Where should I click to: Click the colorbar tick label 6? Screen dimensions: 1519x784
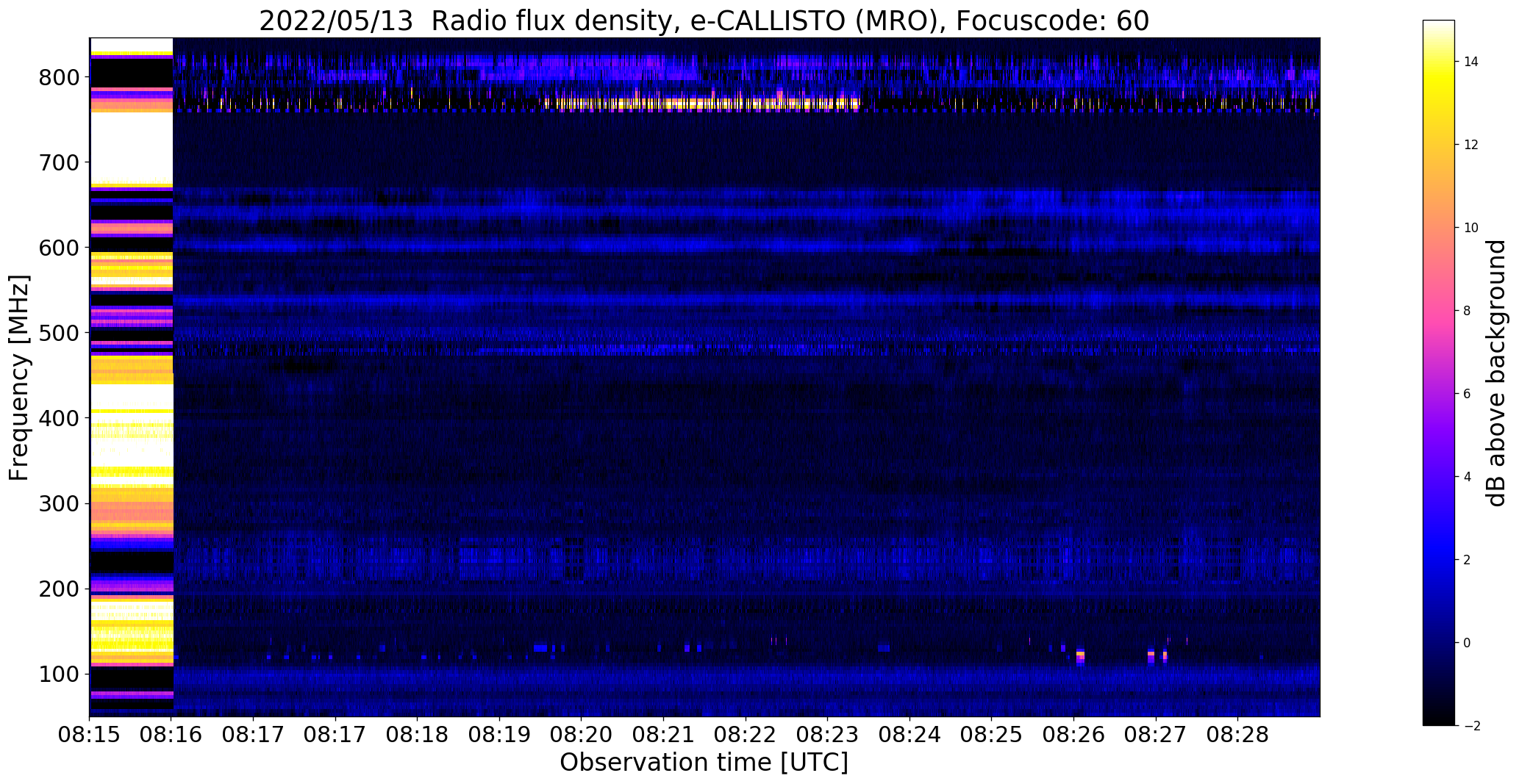(x=1468, y=394)
